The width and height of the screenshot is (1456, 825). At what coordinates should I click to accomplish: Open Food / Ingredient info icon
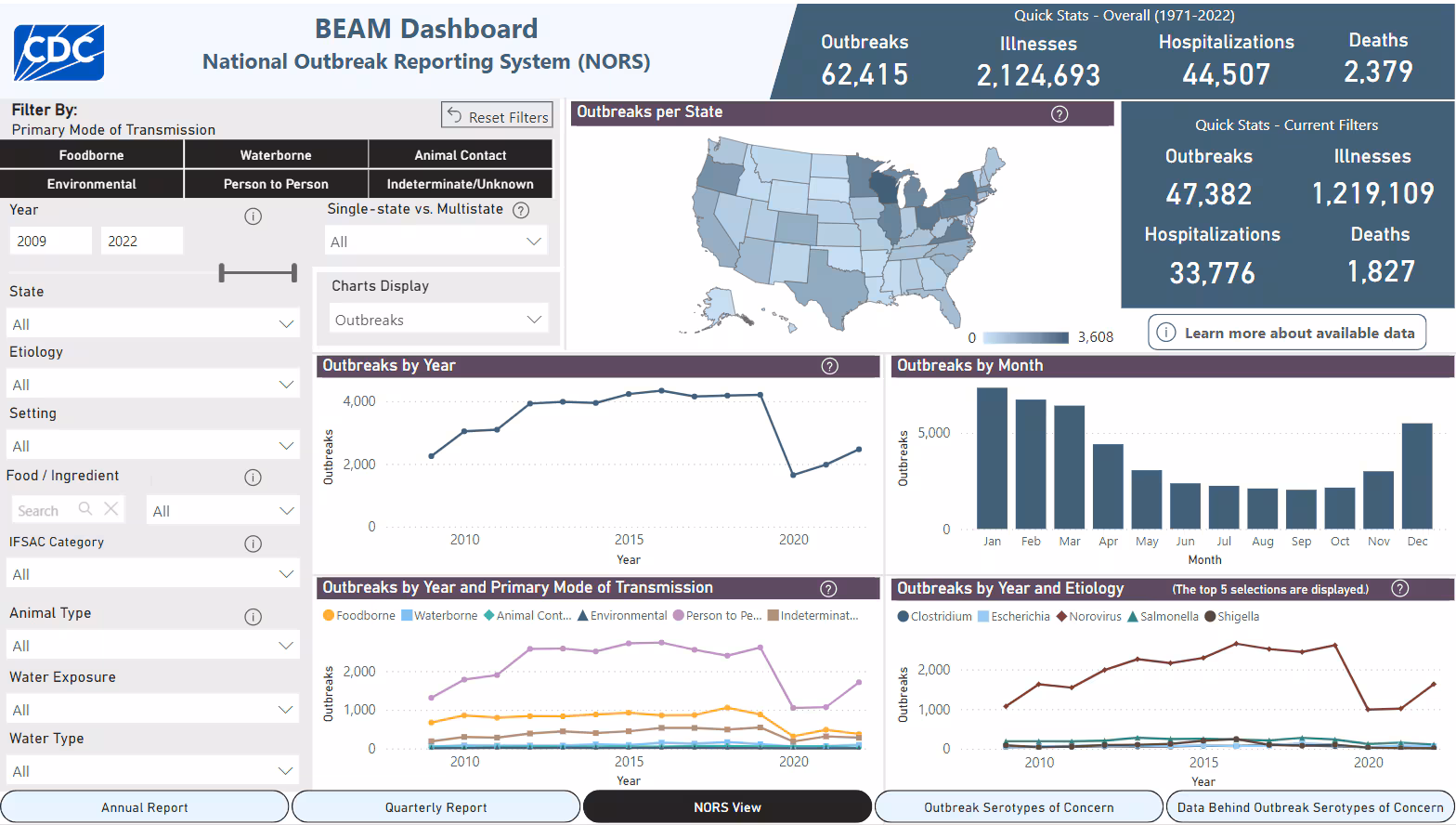click(253, 478)
